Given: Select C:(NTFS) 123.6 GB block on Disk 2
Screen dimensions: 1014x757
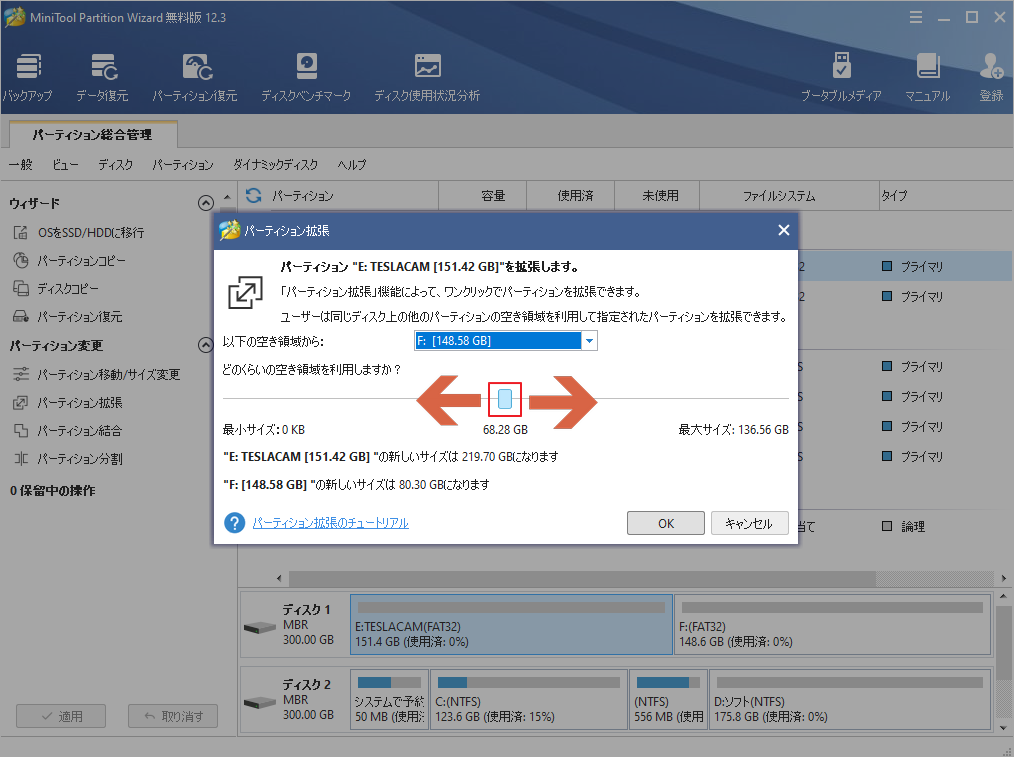Looking at the screenshot, I should (528, 699).
